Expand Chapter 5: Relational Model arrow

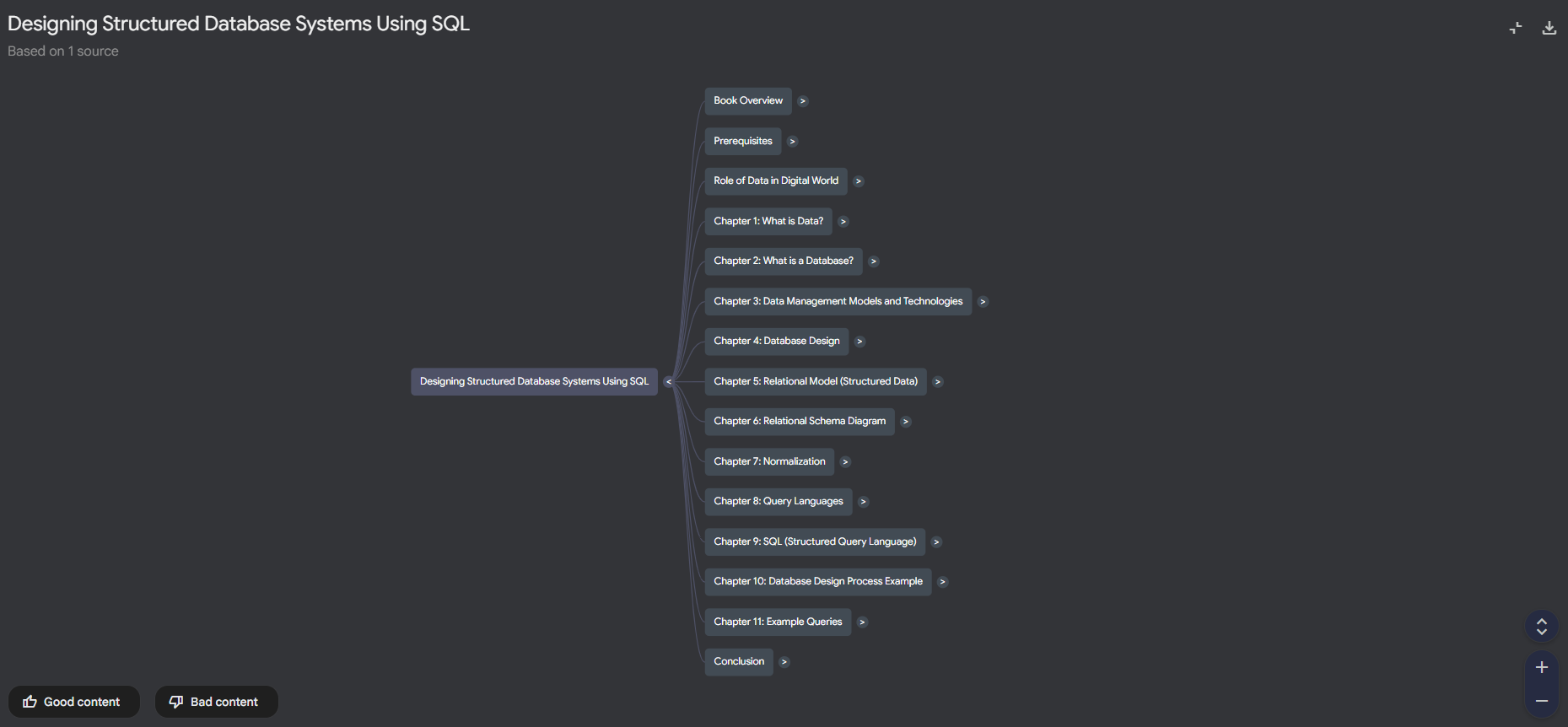938,382
